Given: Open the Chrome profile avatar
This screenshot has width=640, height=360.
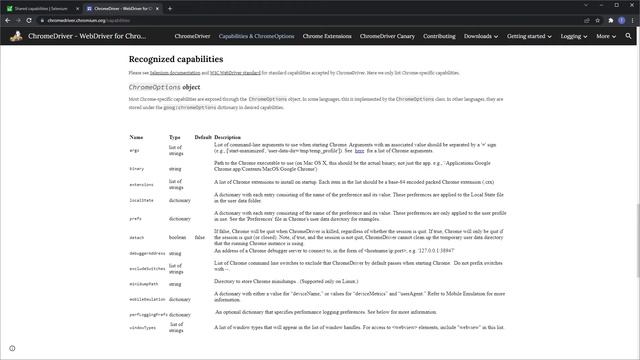Looking at the screenshot, I should coord(621,20).
